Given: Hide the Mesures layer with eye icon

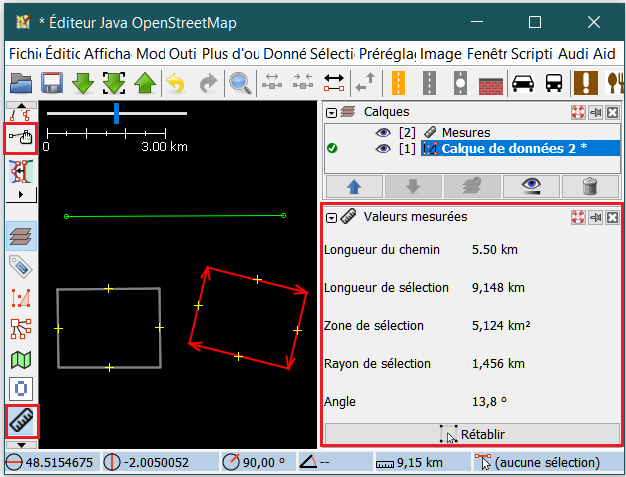Looking at the screenshot, I should pos(383,133).
